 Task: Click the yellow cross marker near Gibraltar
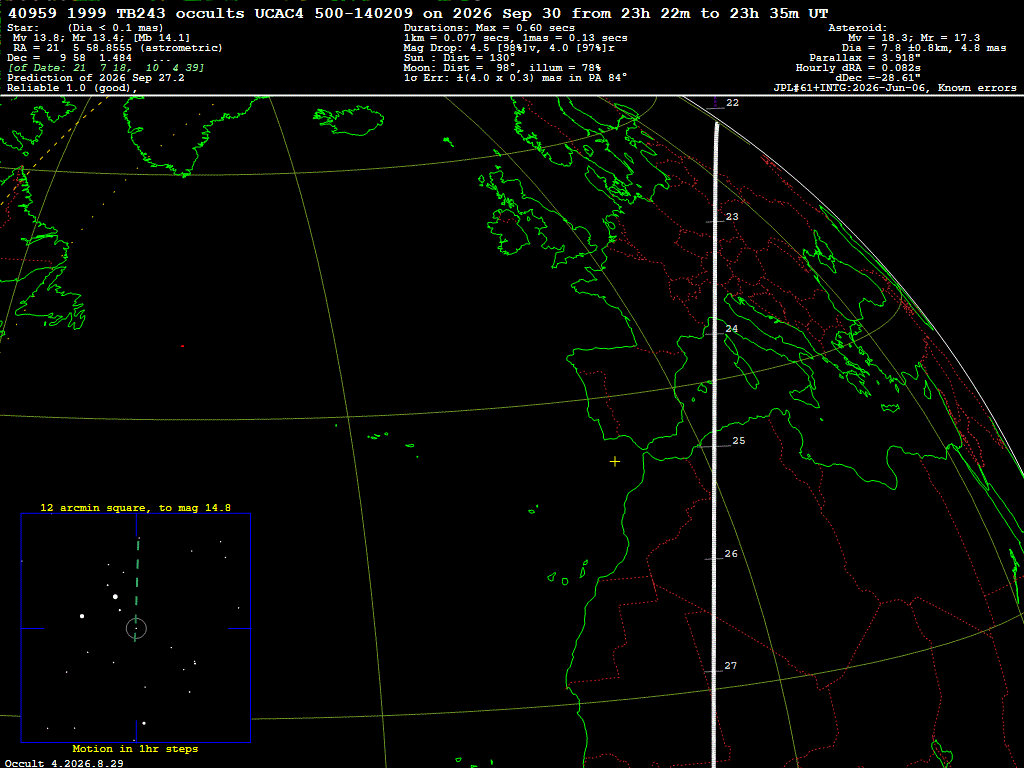[615, 462]
